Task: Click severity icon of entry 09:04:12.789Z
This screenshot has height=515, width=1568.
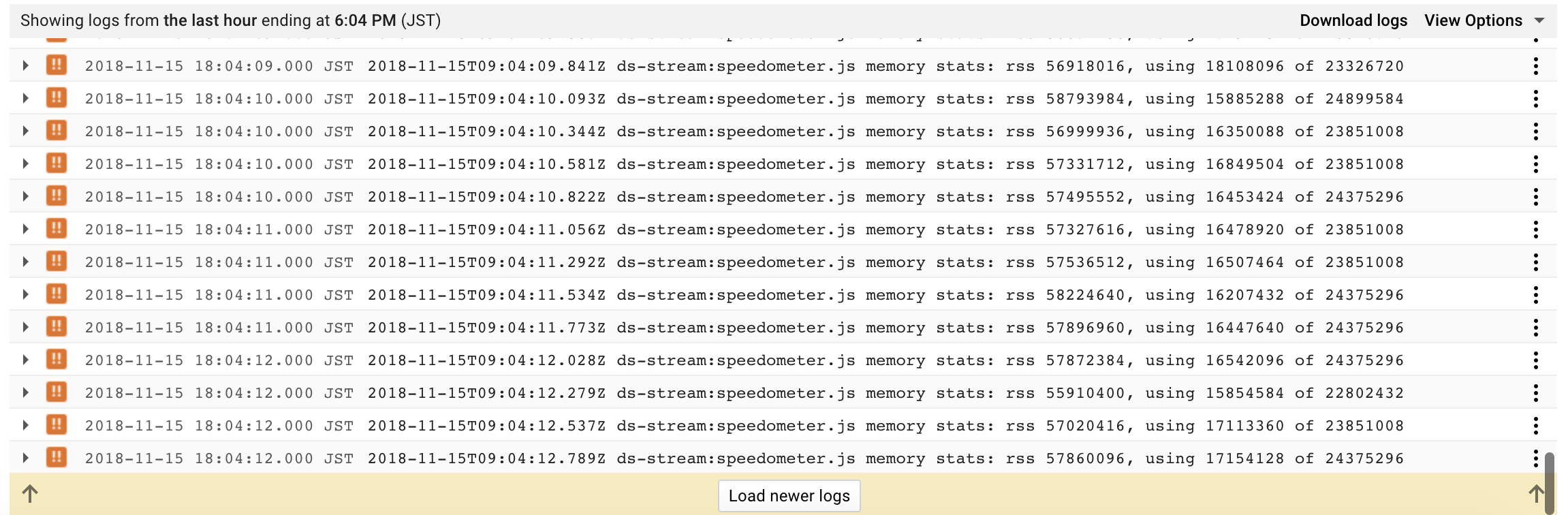Action: click(57, 457)
